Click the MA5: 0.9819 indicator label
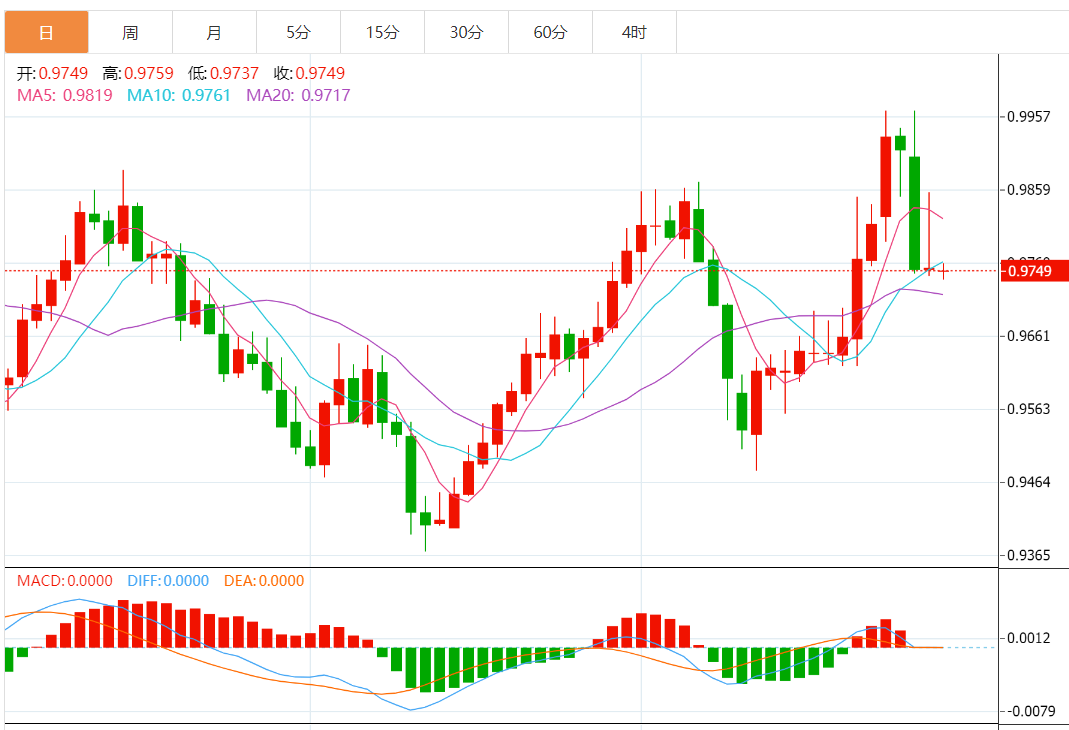The width and height of the screenshot is (1069, 730). (x=65, y=95)
